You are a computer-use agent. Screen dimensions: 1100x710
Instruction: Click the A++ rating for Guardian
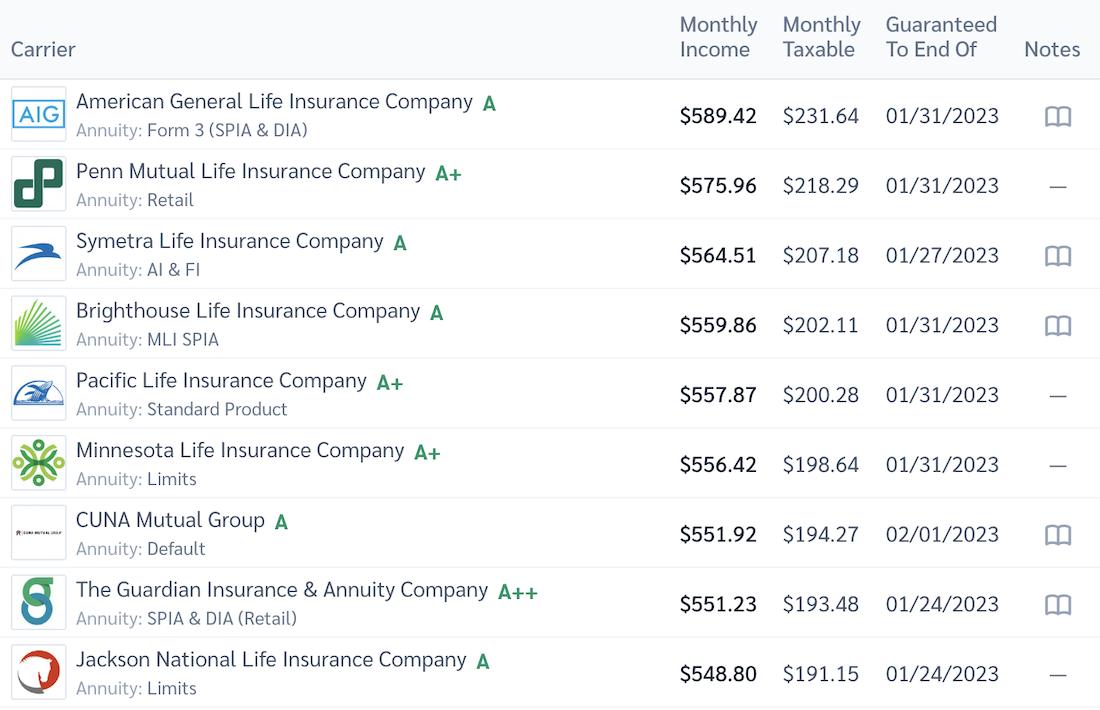tap(518, 592)
